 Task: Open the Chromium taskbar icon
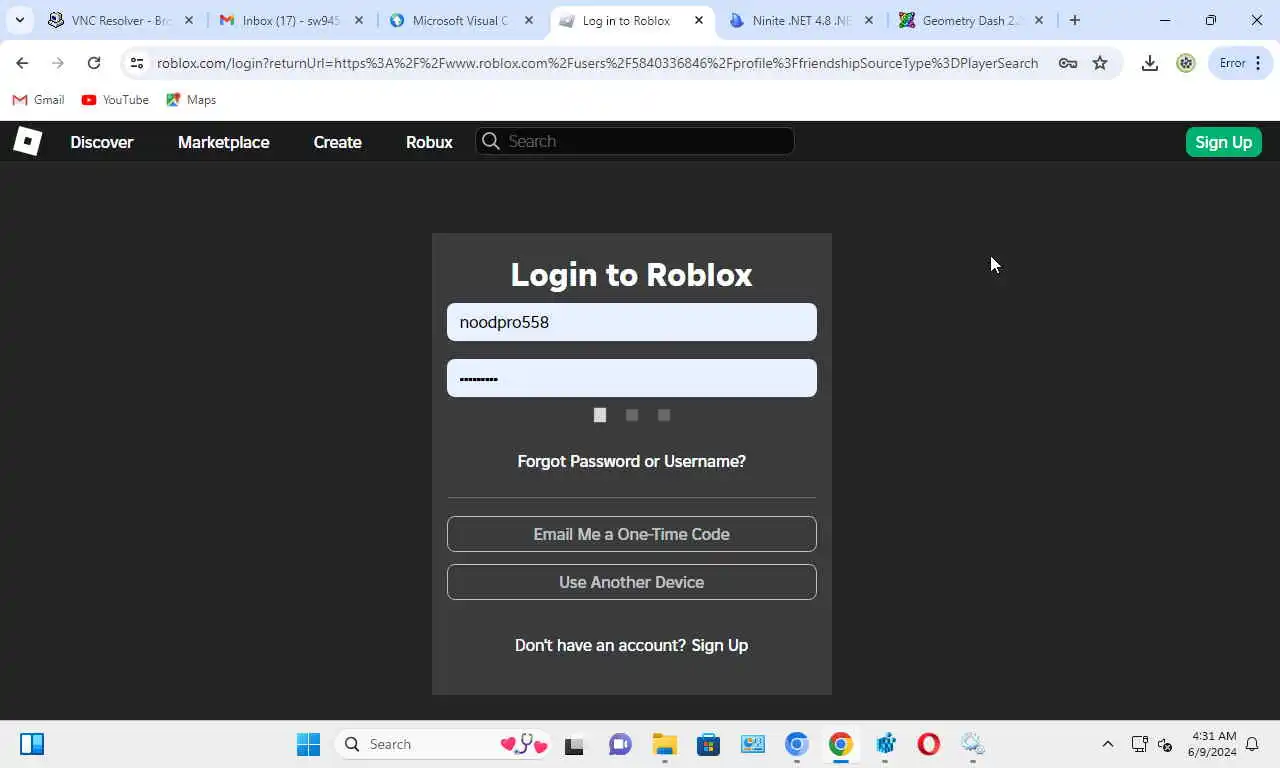[x=796, y=744]
